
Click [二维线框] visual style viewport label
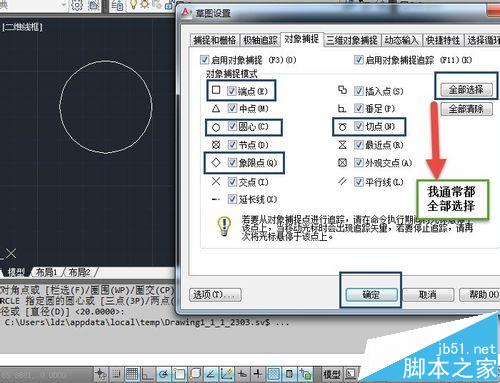tap(22, 27)
